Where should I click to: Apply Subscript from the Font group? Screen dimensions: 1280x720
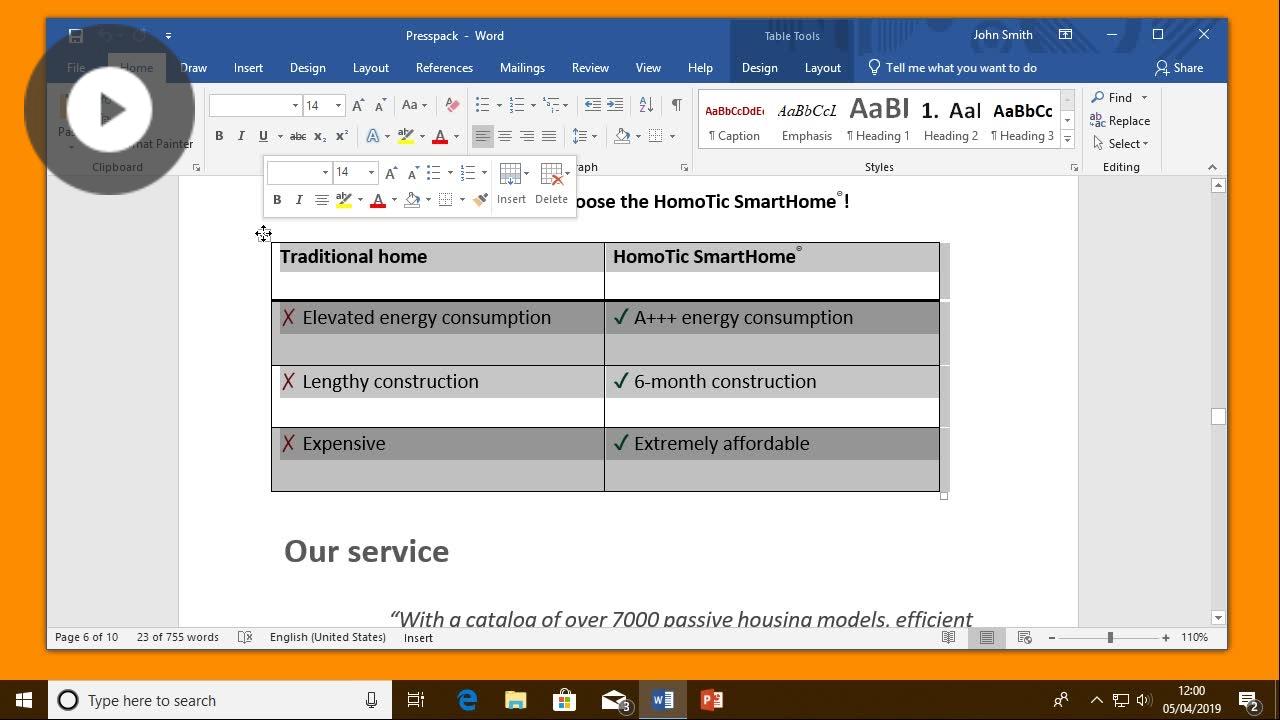[x=318, y=136]
